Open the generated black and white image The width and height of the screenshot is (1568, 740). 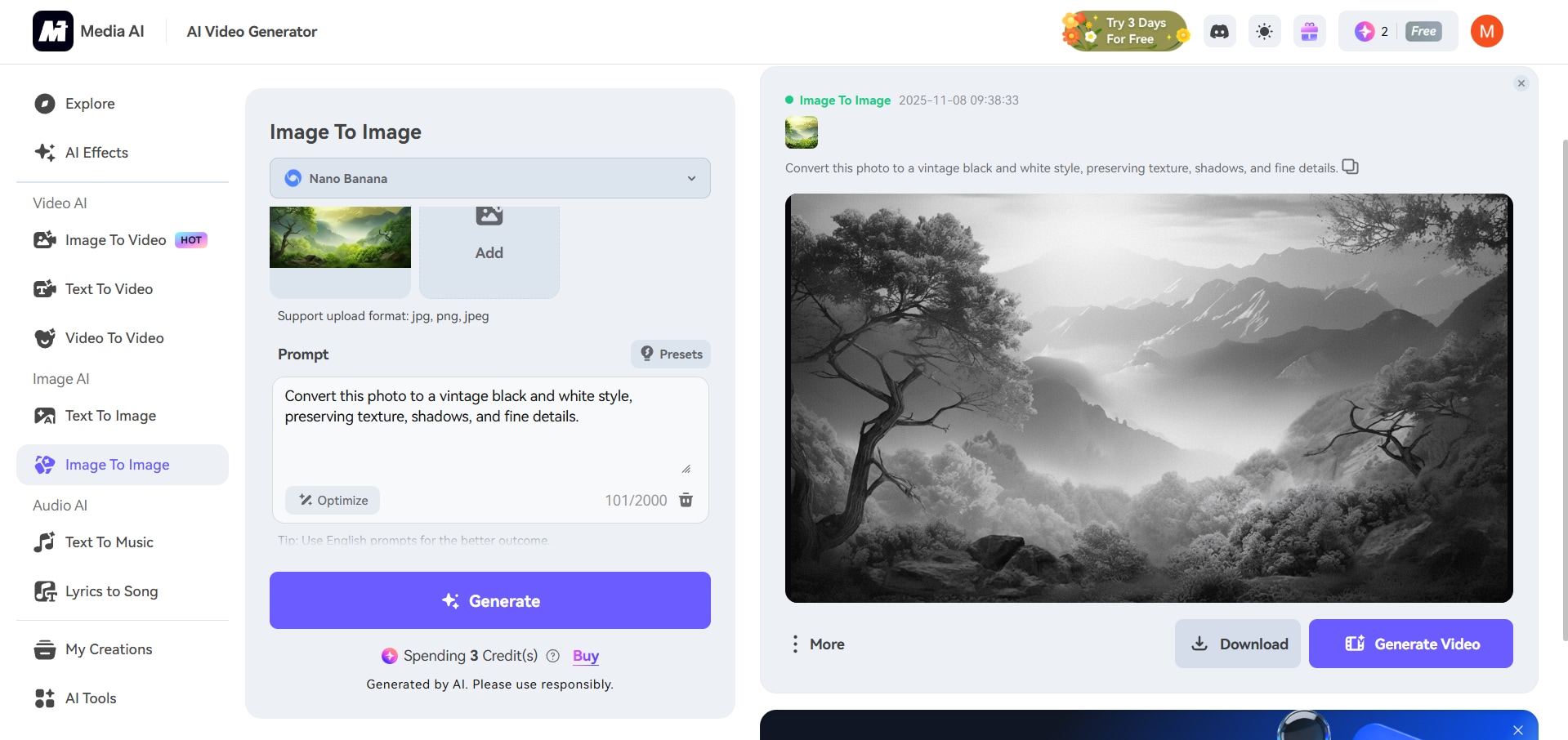[1149, 398]
